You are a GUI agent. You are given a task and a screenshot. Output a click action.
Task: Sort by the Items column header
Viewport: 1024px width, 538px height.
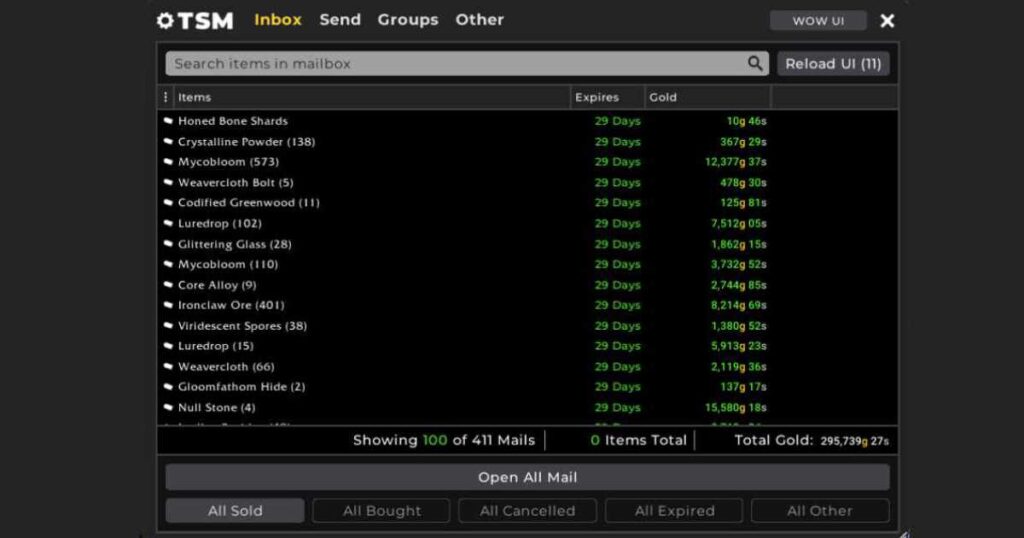coord(195,98)
